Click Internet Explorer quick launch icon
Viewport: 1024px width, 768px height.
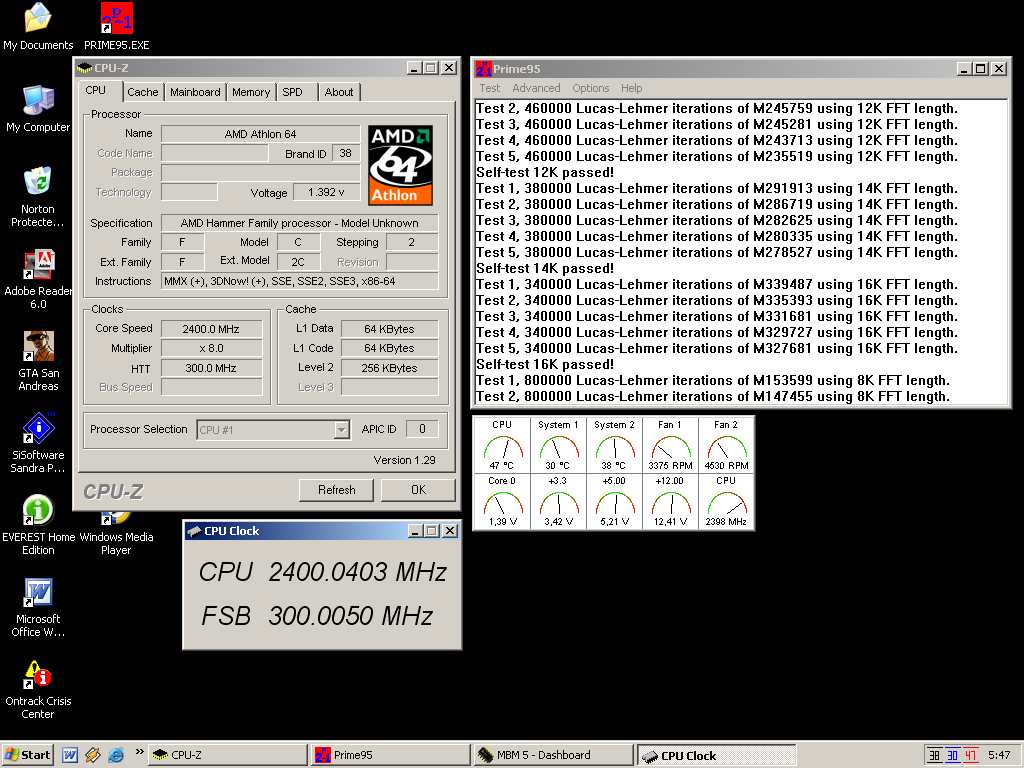tap(116, 755)
